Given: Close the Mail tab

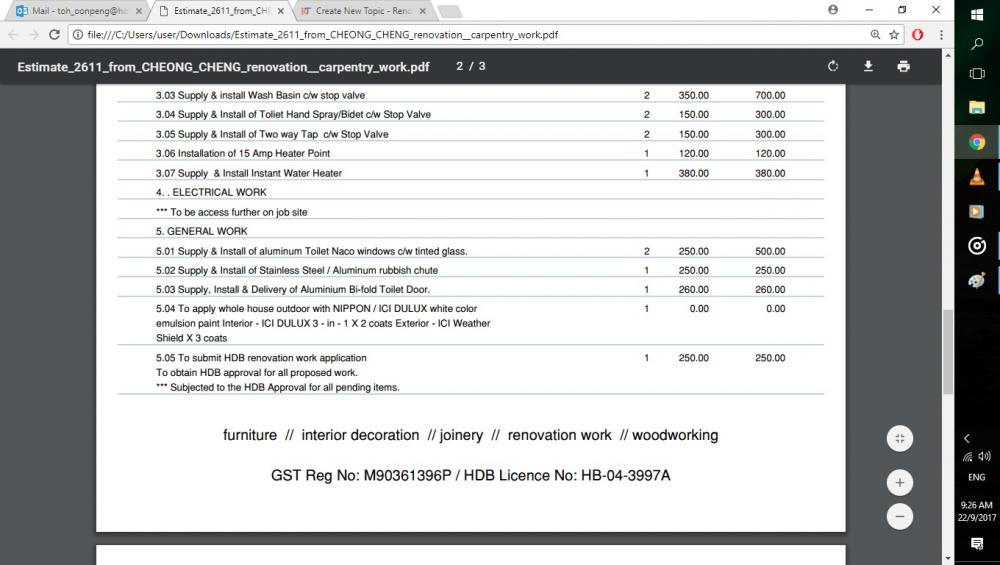Looking at the screenshot, I should (138, 11).
